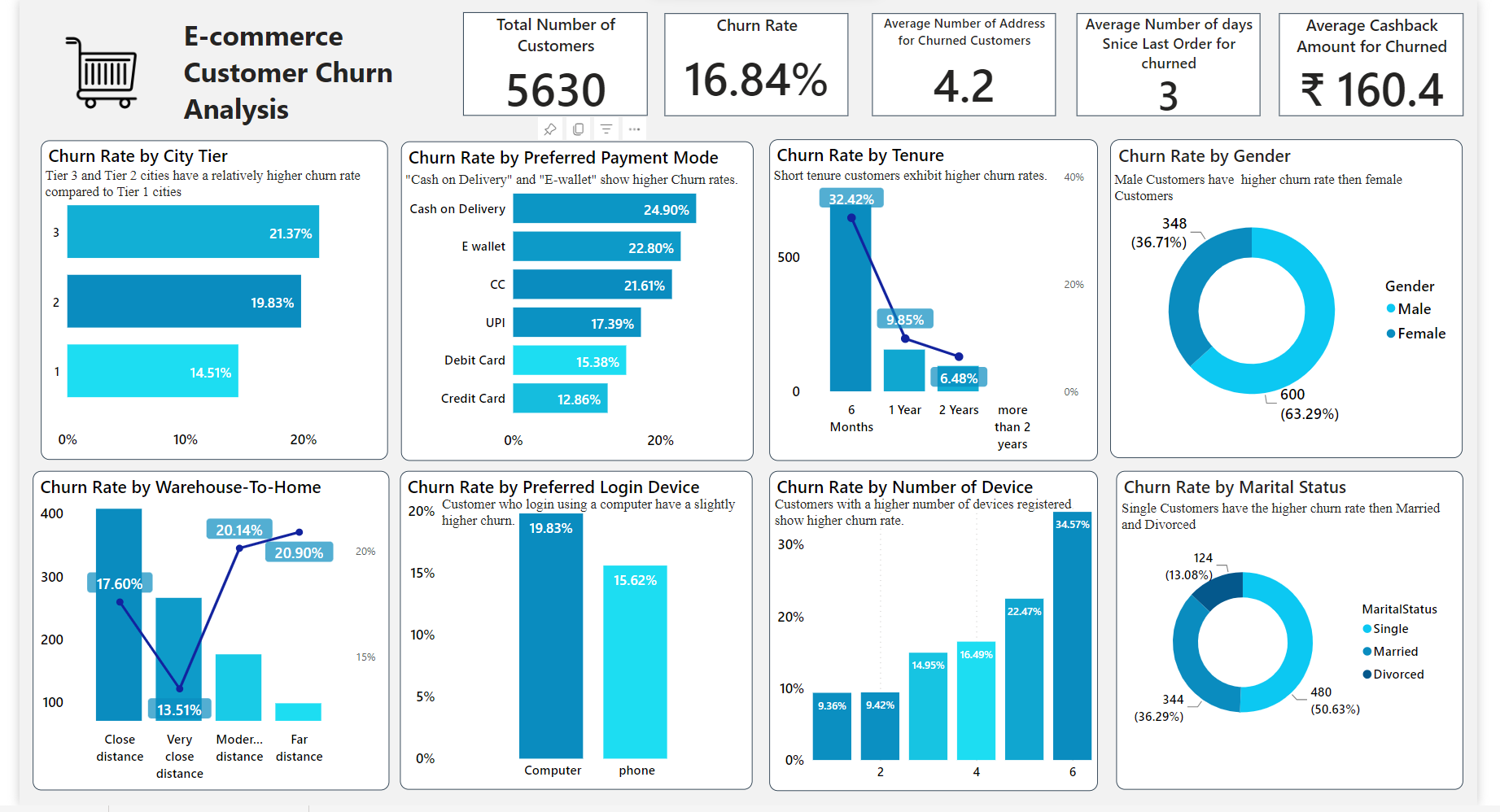Click the phone bar showing 15.62%
The width and height of the screenshot is (1500, 812).
coord(635,661)
